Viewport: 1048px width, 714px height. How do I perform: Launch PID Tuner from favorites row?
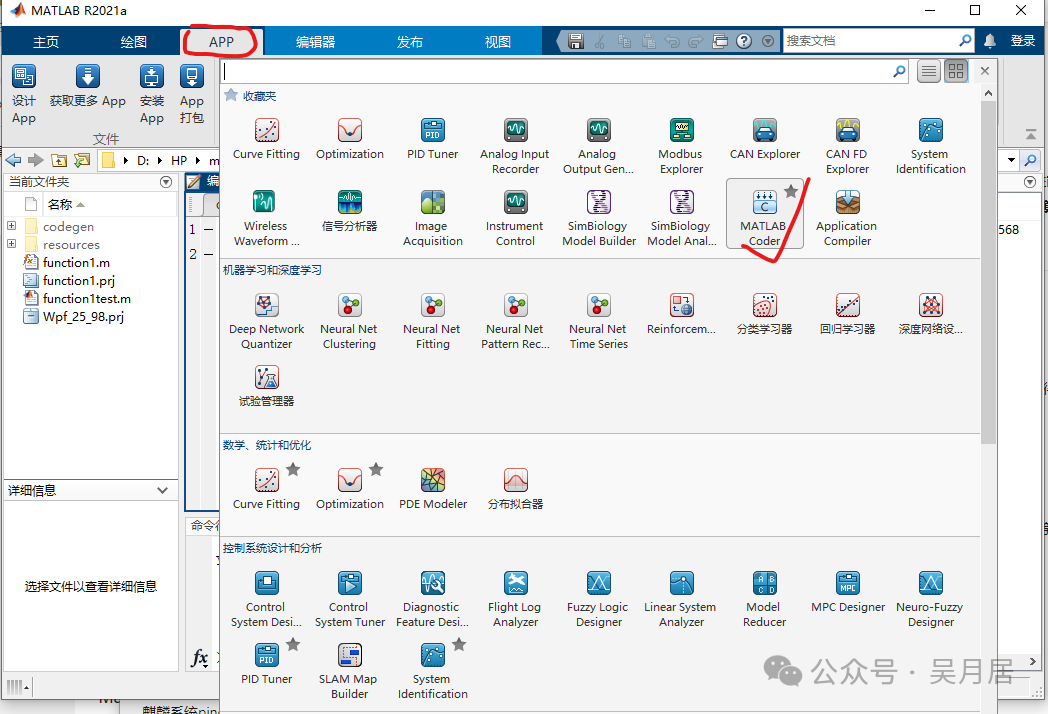click(x=432, y=139)
